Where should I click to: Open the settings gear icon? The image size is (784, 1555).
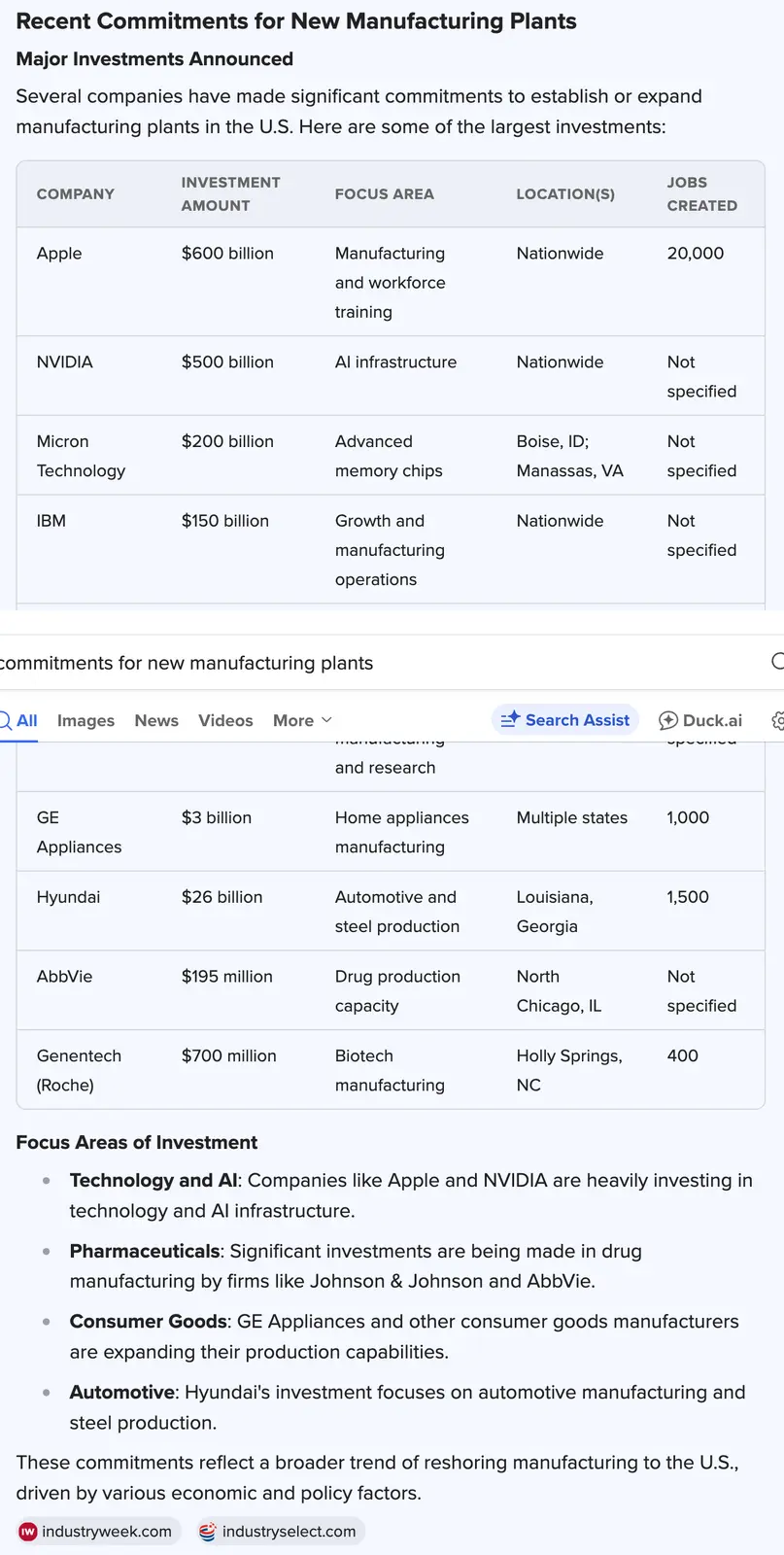click(778, 720)
